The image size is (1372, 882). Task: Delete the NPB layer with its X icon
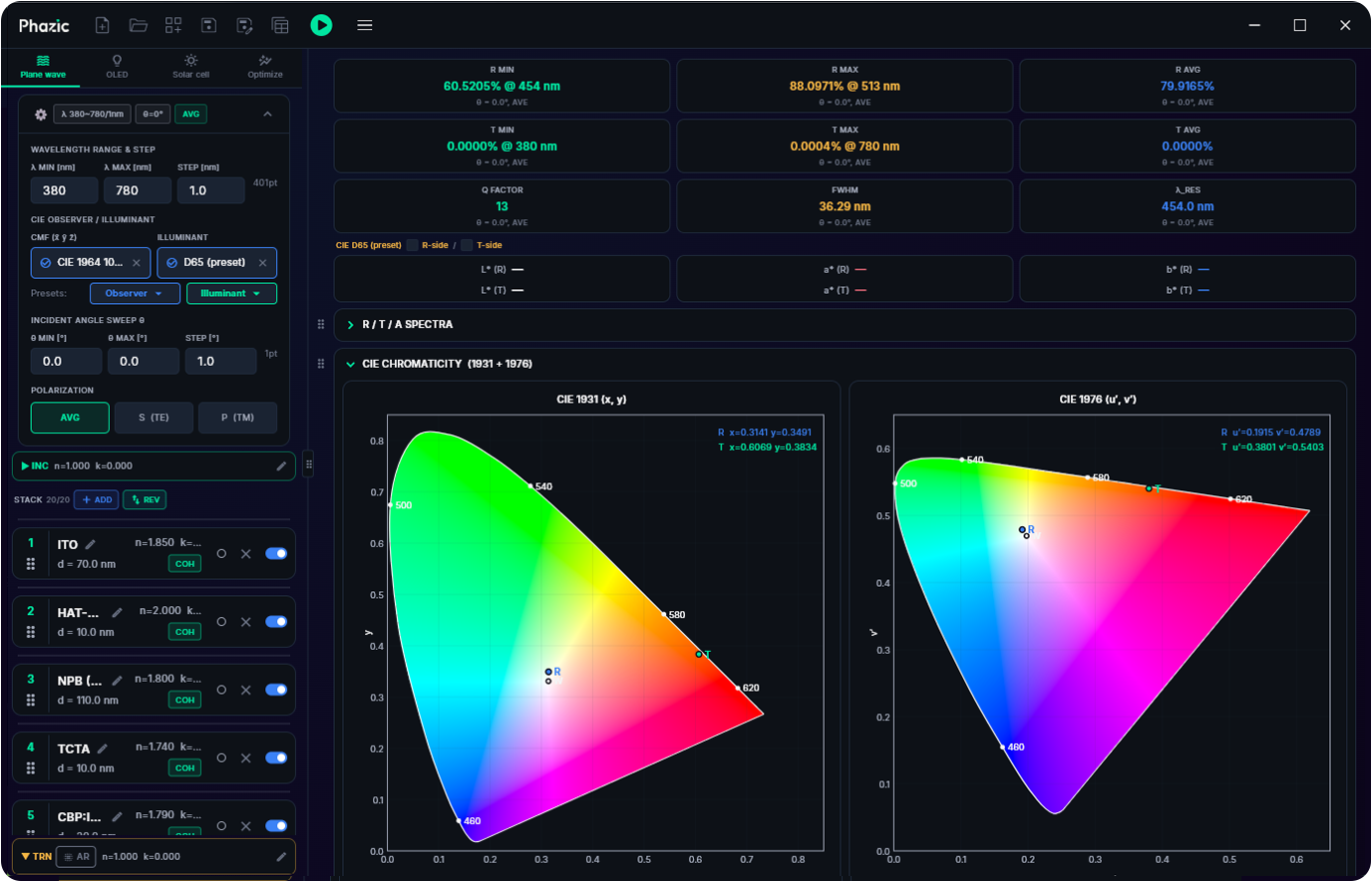(x=245, y=690)
